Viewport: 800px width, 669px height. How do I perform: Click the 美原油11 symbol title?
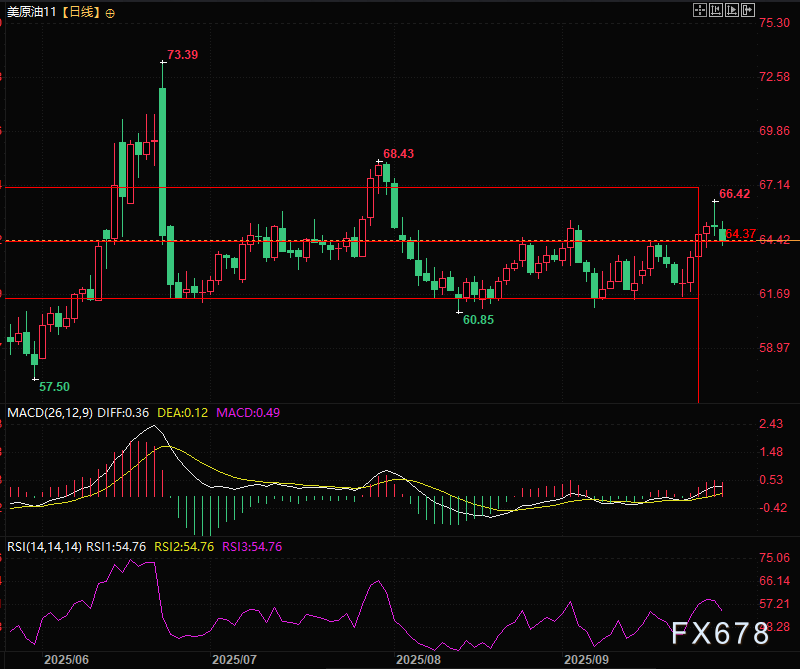pos(31,13)
